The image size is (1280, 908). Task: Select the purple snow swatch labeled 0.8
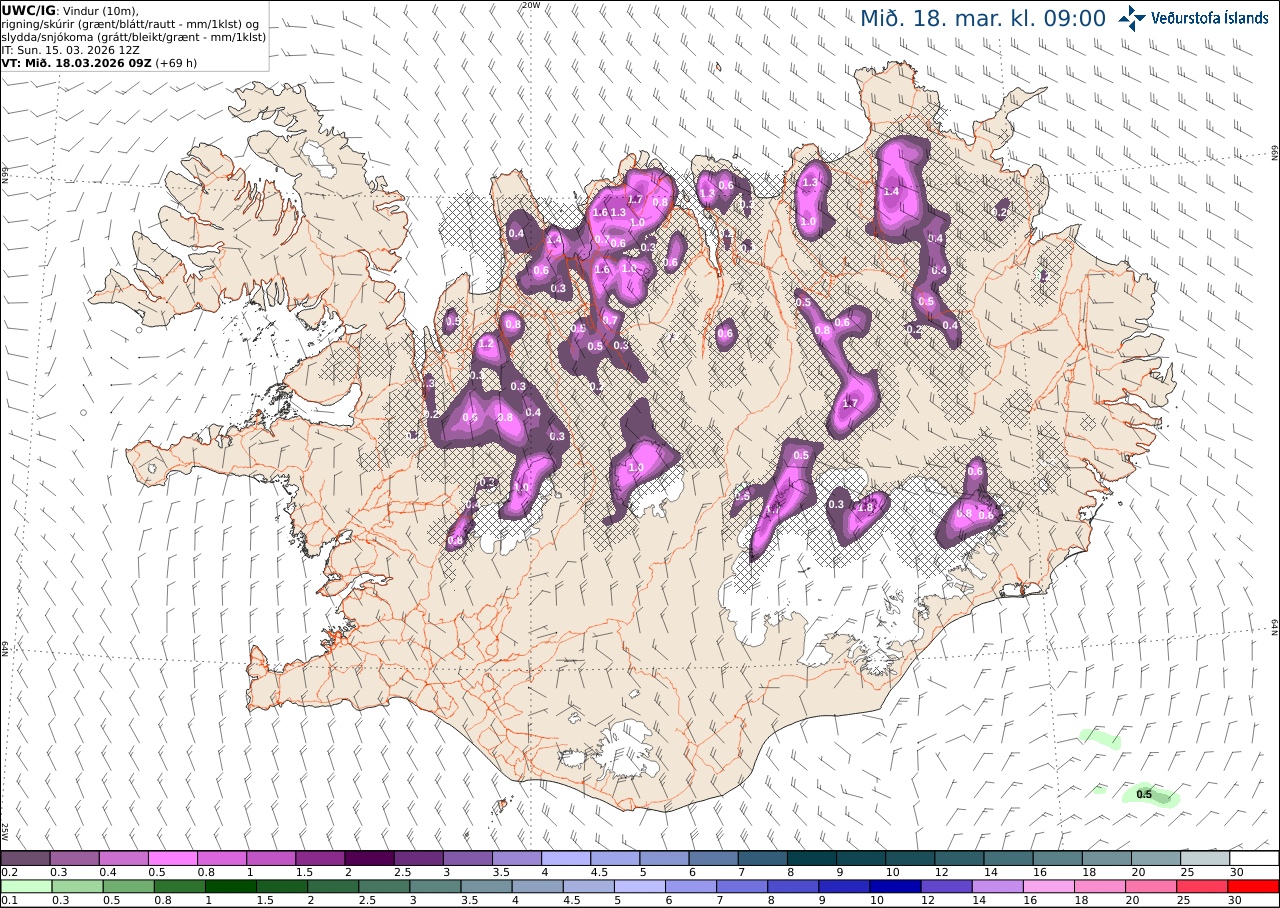coord(222,858)
